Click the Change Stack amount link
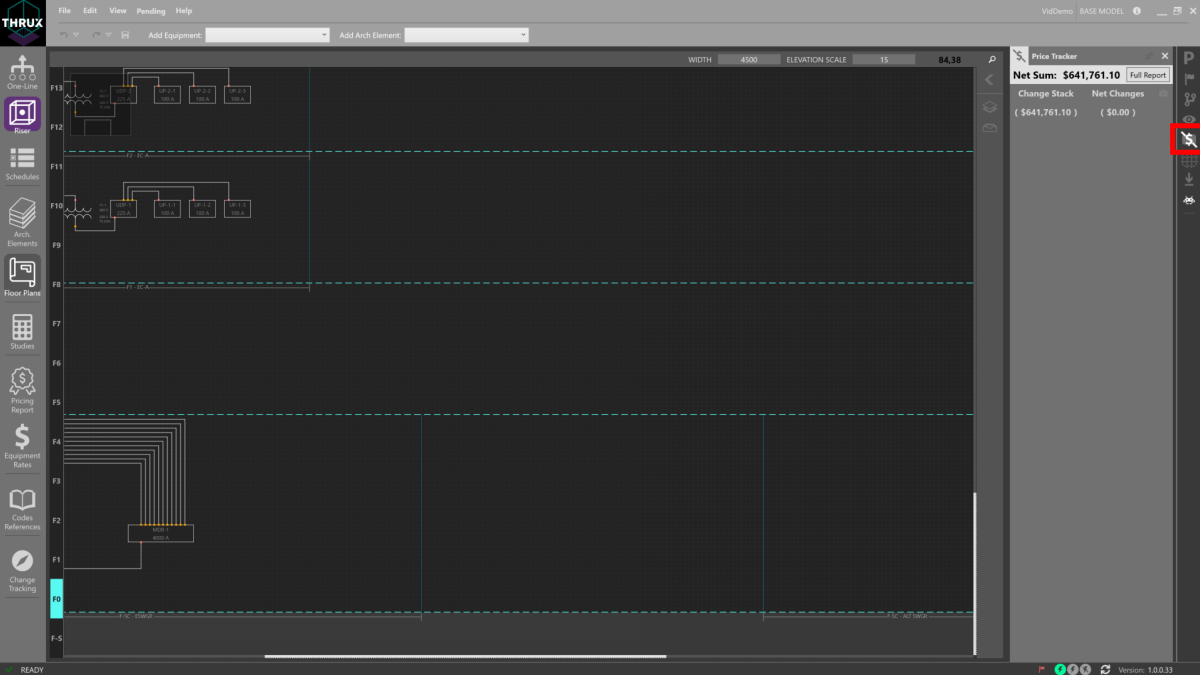Screen dimensions: 1200x675 [1046, 111]
